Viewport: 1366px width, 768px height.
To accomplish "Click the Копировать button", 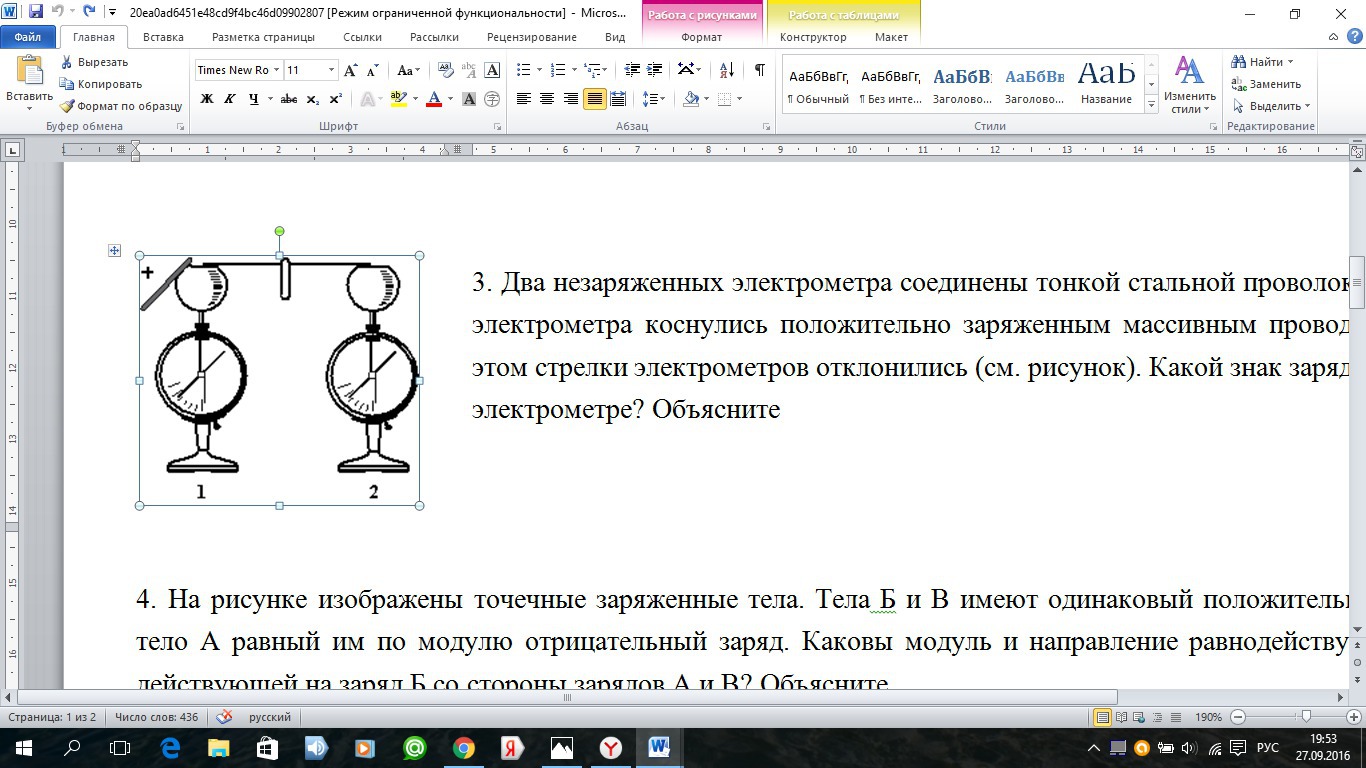I will [101, 84].
